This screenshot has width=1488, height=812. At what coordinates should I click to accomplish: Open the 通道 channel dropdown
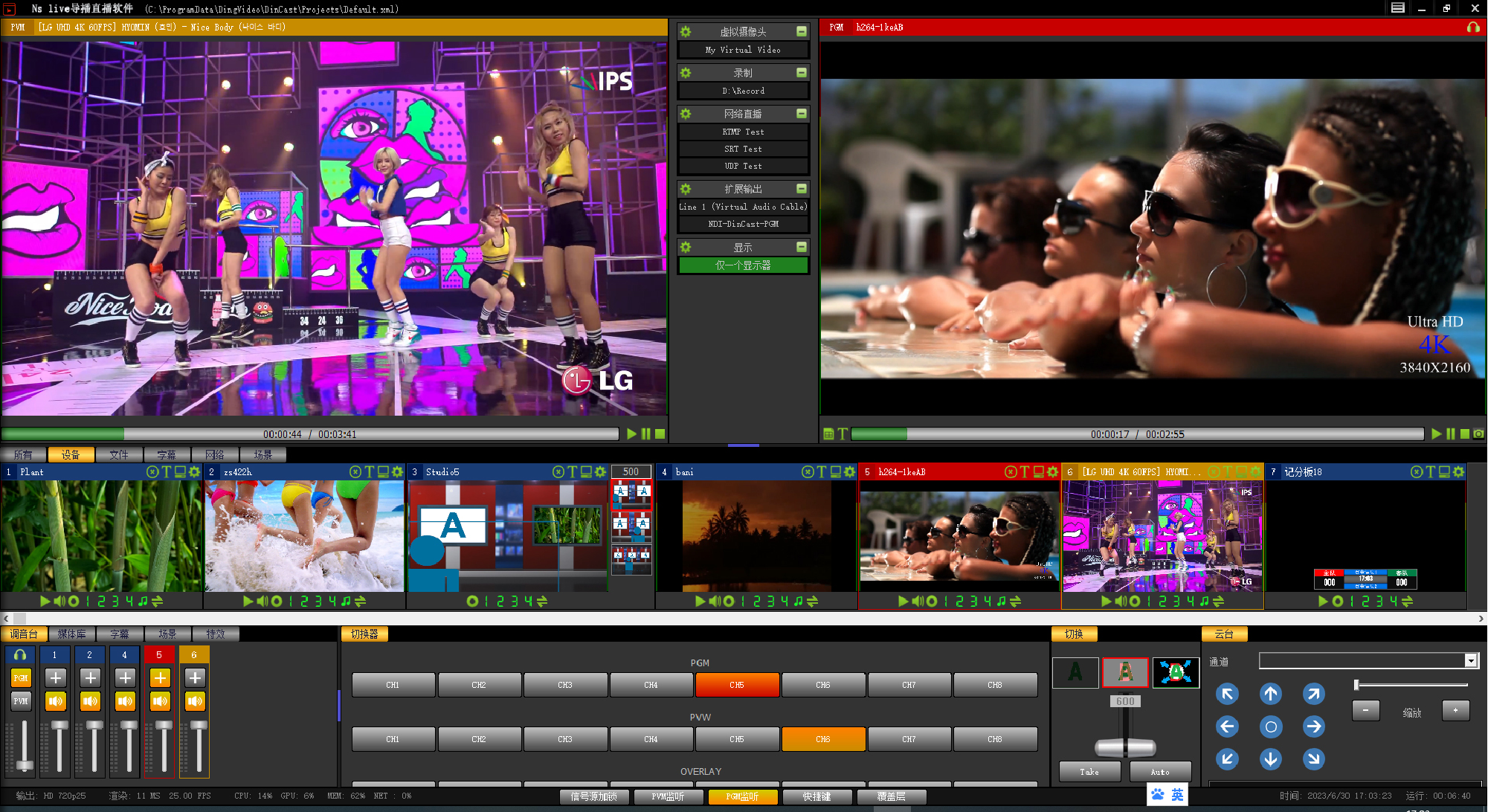coord(1470,660)
